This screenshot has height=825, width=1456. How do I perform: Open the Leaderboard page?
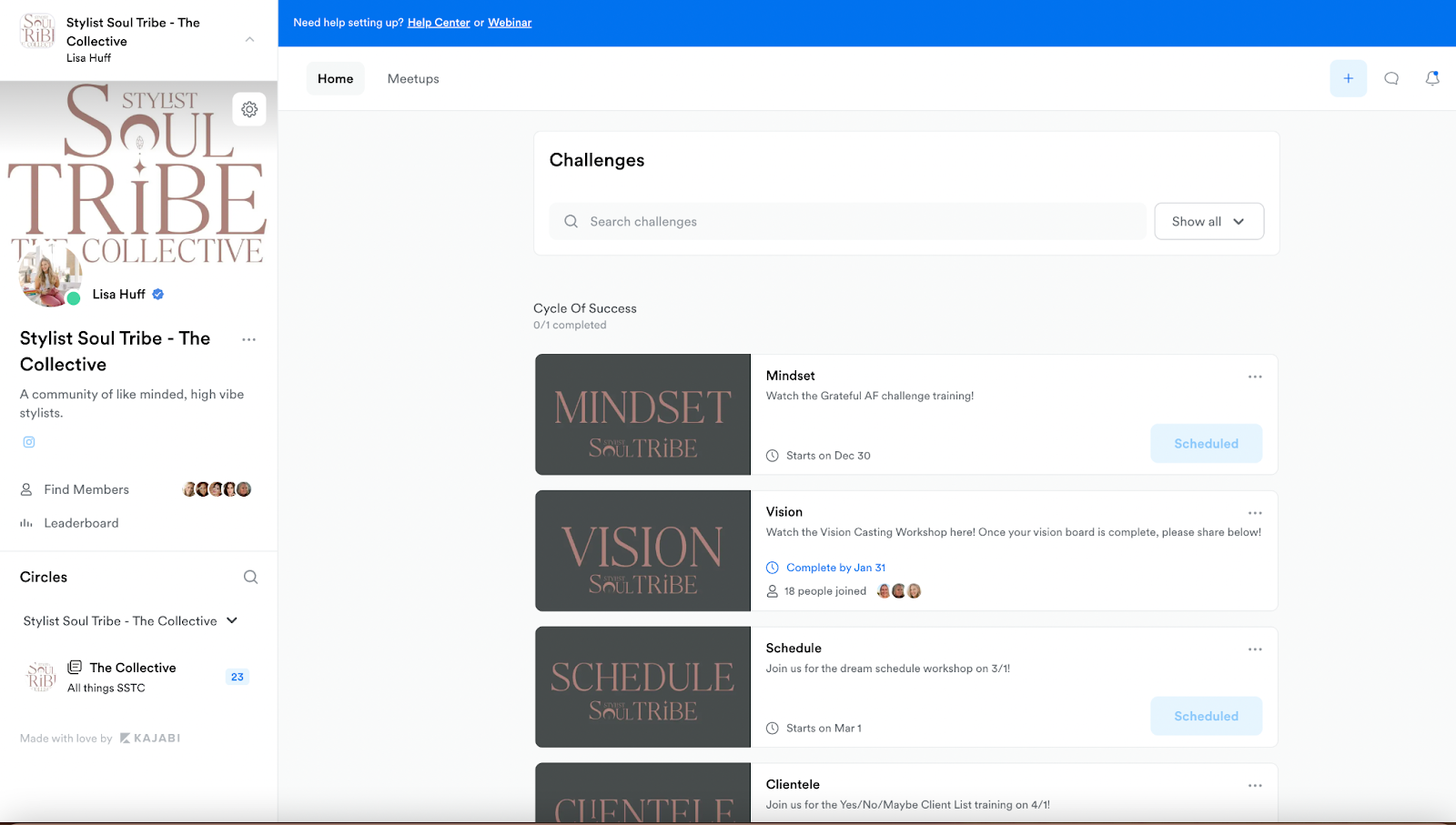pyautogui.click(x=81, y=523)
